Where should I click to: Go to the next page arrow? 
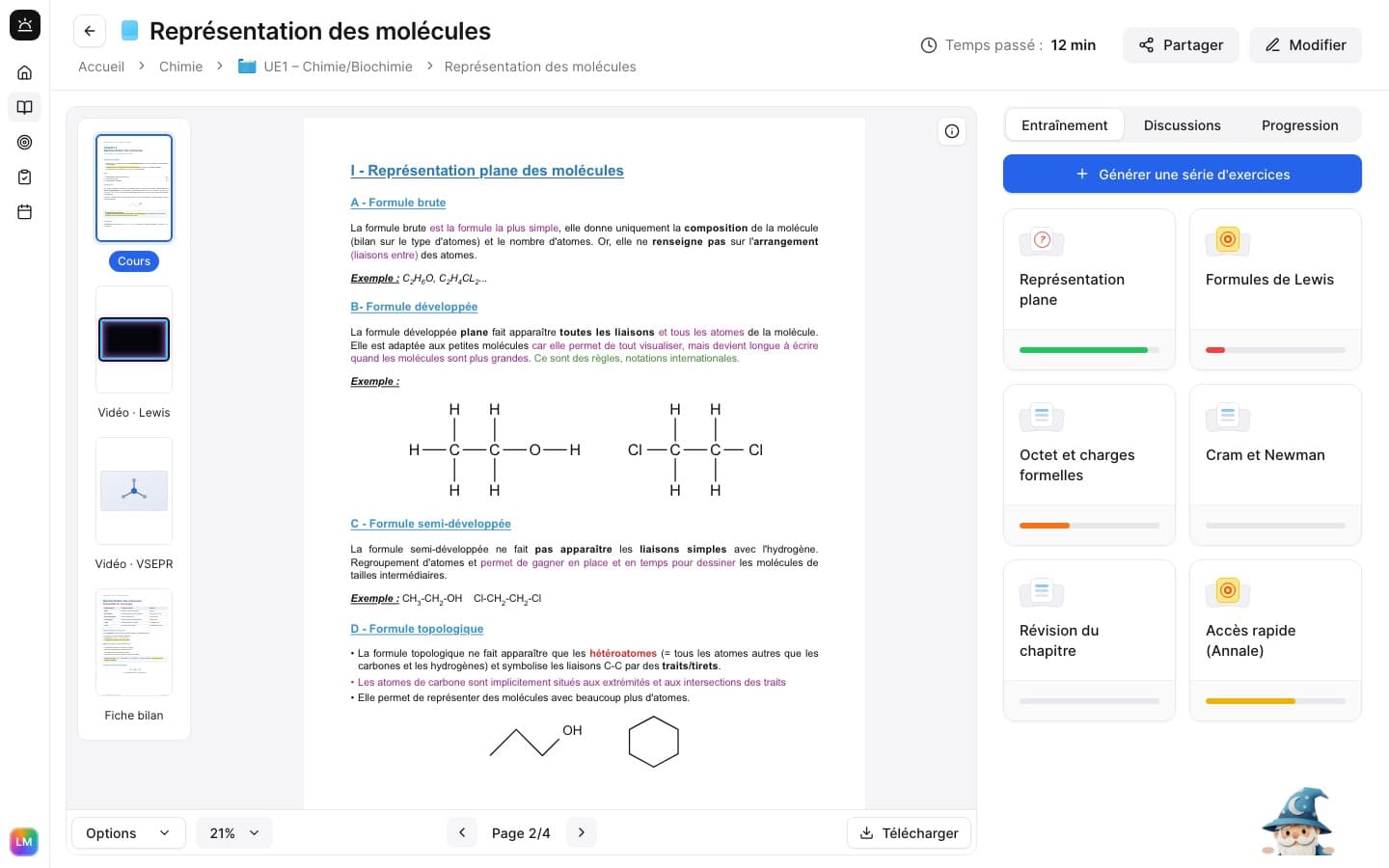[581, 832]
